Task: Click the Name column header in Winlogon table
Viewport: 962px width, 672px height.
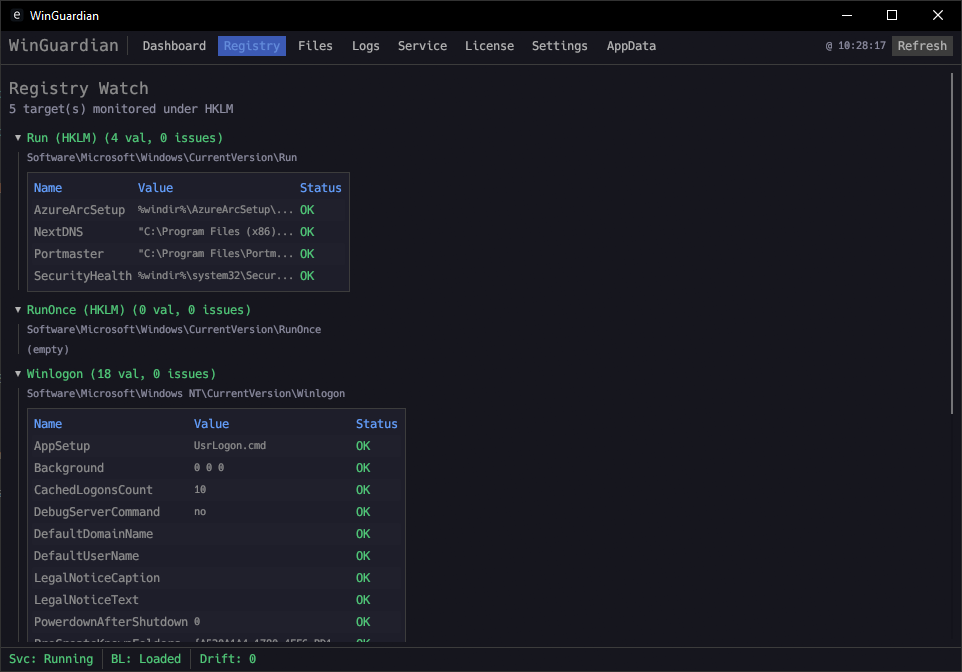Action: 48,424
